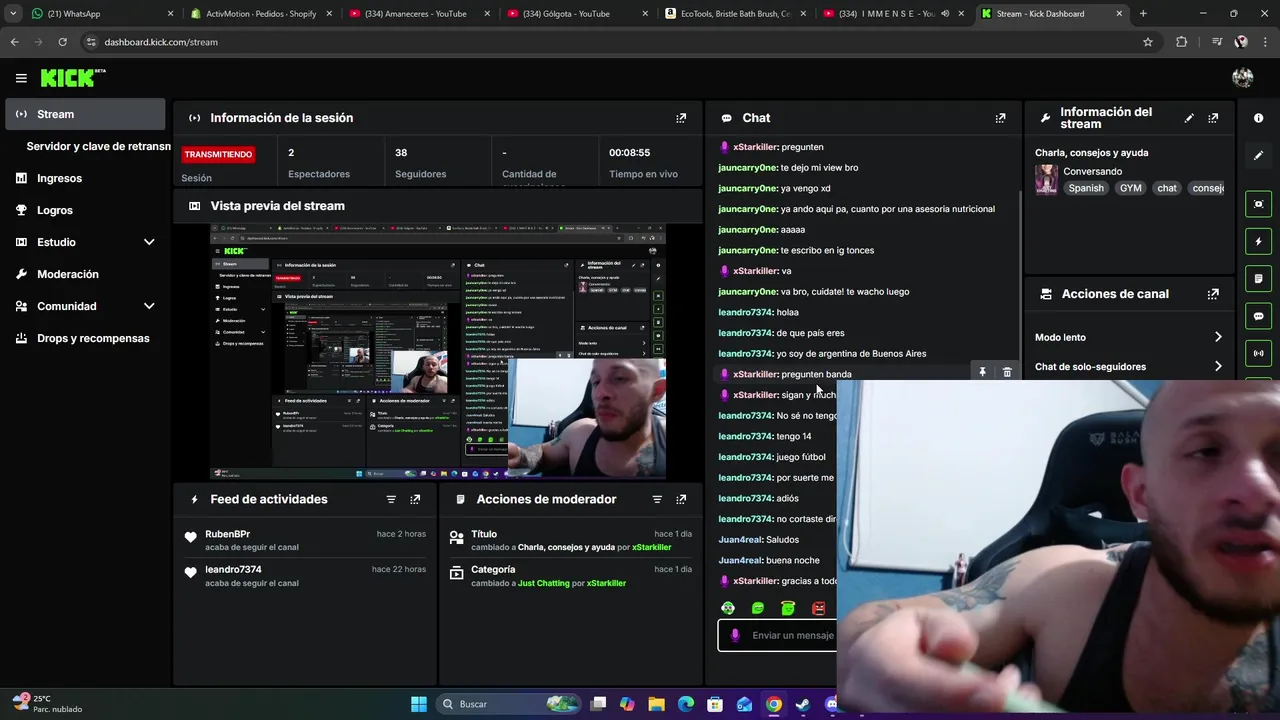This screenshot has width=1280, height=720.
Task: Pop out the Chat panel
Action: coord(1000,118)
